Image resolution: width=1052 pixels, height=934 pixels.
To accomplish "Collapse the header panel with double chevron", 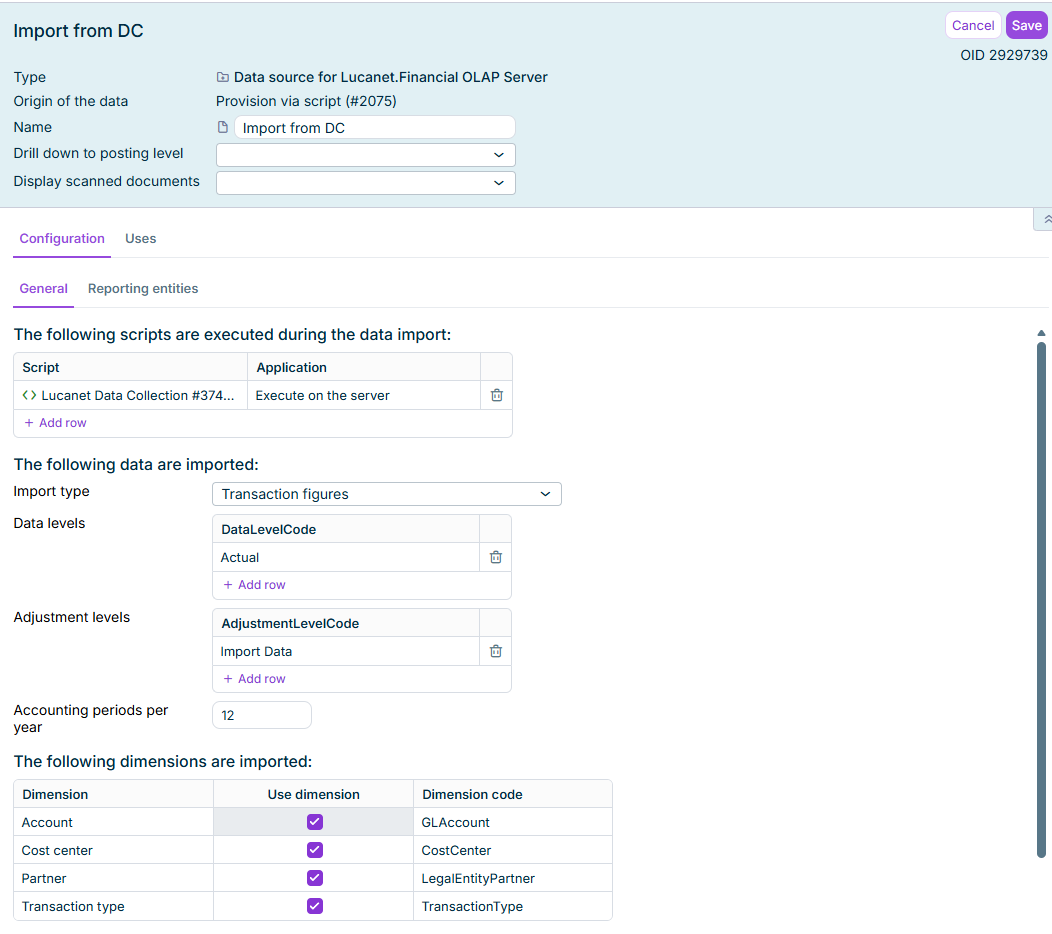I will click(x=1046, y=219).
